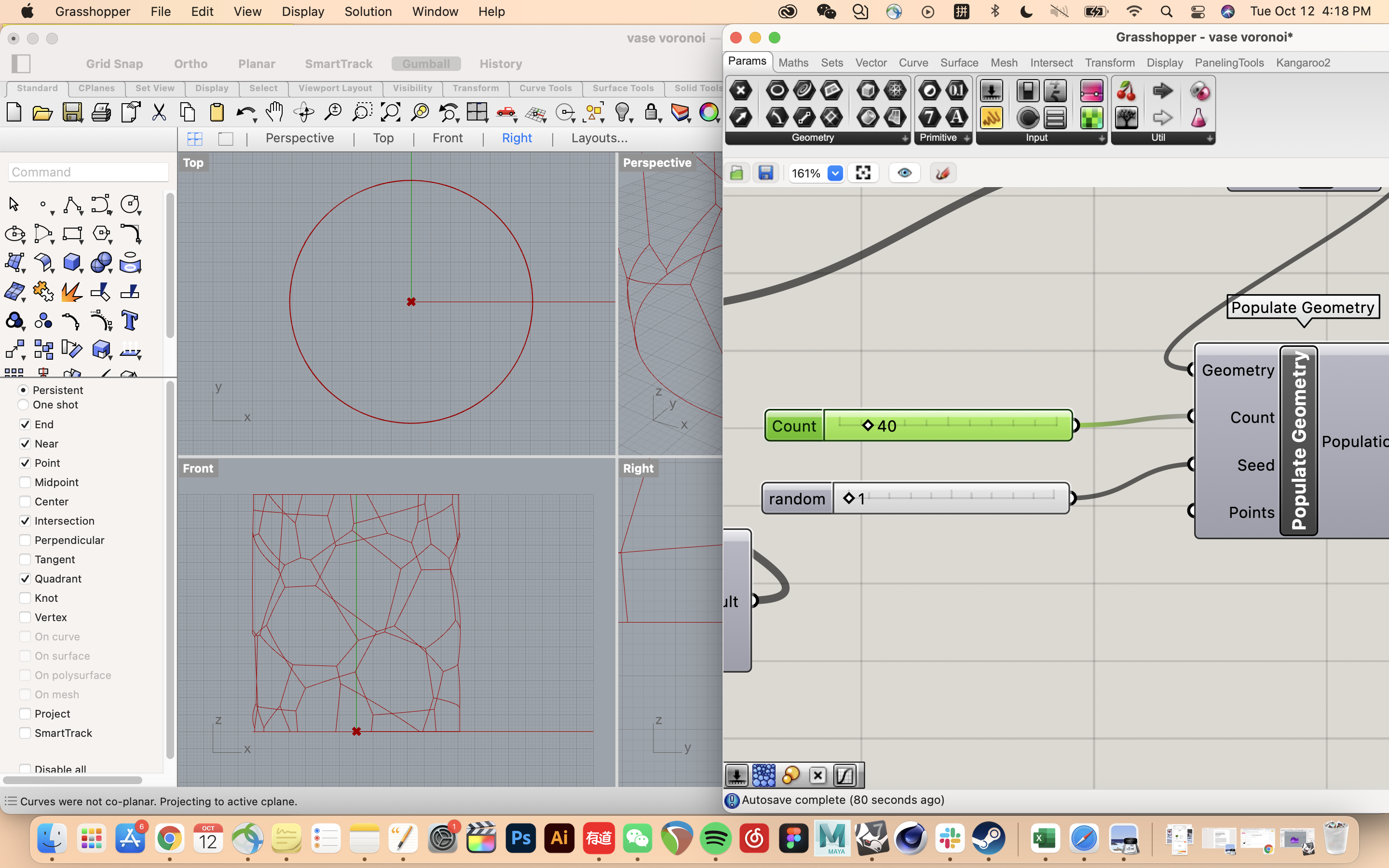
Task: Open the zoom percentage dropdown
Action: click(835, 173)
